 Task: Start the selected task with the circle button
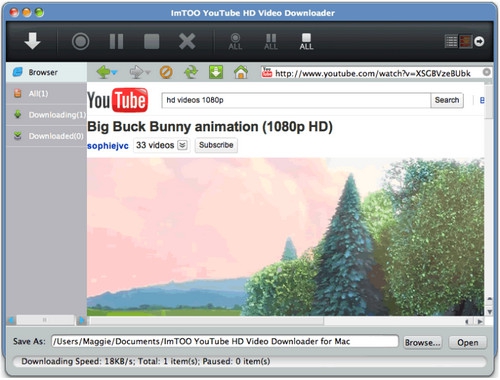(x=80, y=41)
